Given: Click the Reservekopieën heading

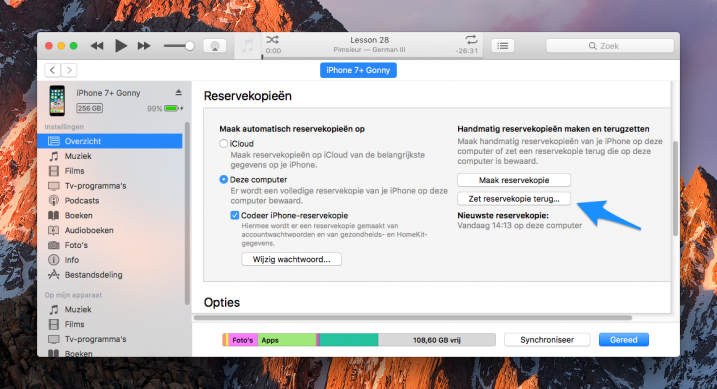Looking at the screenshot, I should (247, 96).
